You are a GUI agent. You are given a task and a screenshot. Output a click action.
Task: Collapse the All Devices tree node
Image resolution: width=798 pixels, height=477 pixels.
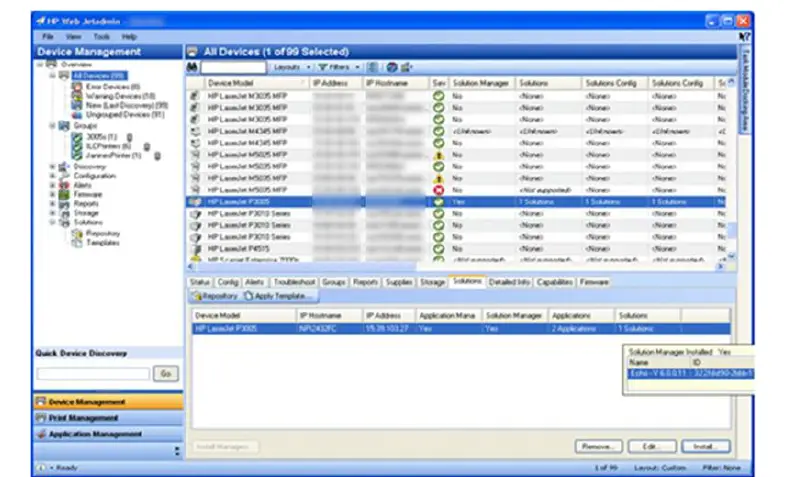tap(52, 76)
